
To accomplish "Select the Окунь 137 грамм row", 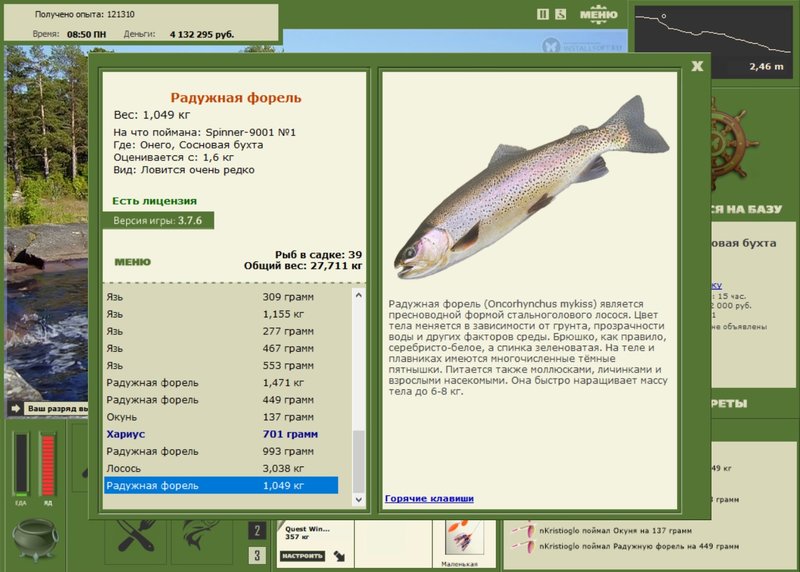I will (x=221, y=417).
